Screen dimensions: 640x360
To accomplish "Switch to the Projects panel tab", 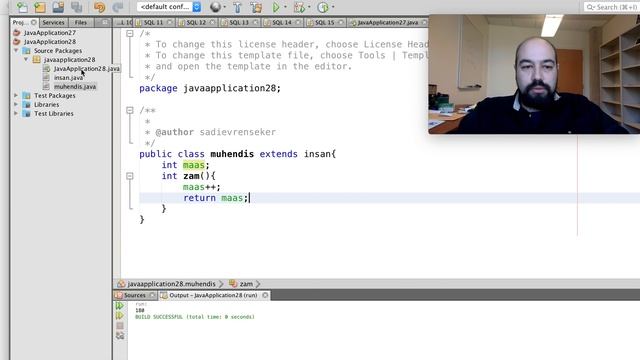I will 20,22.
